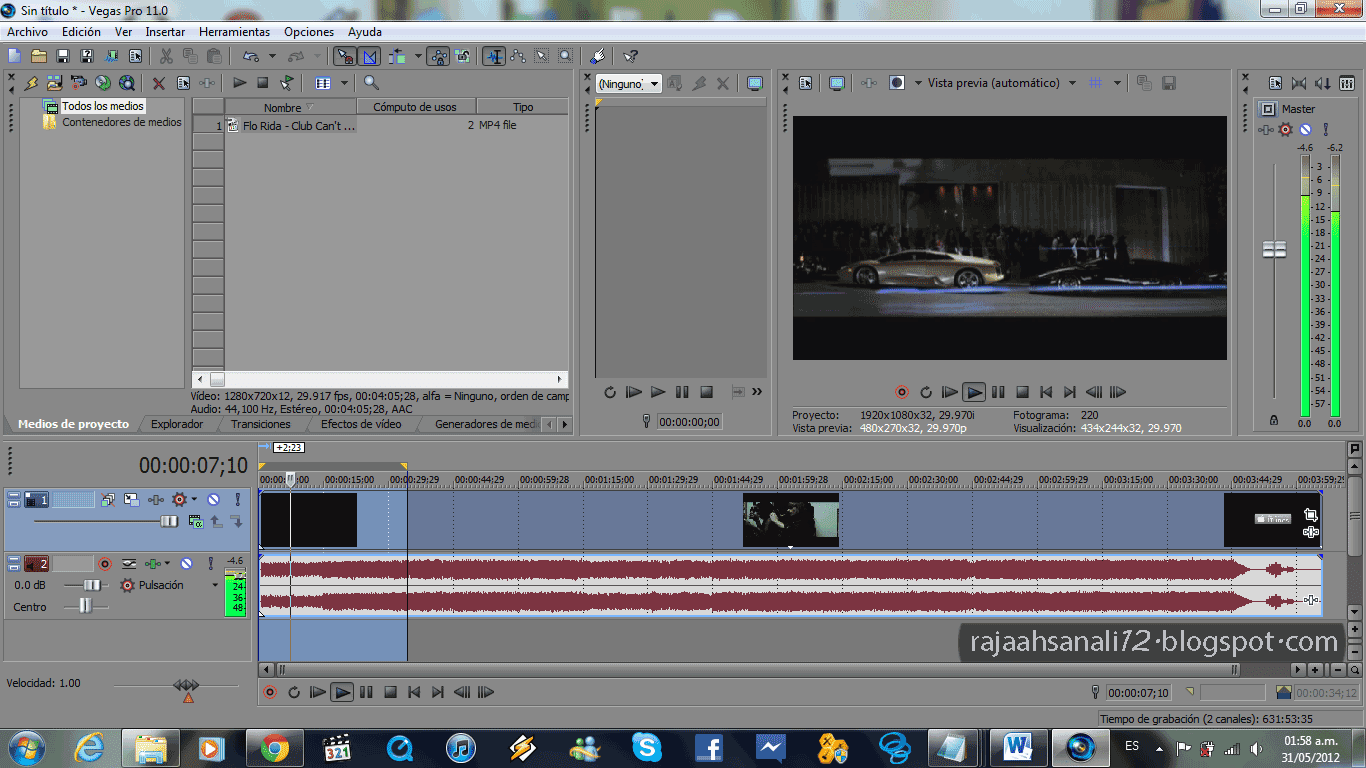
Task: Click the Undo arrow icon
Action: coord(250,56)
